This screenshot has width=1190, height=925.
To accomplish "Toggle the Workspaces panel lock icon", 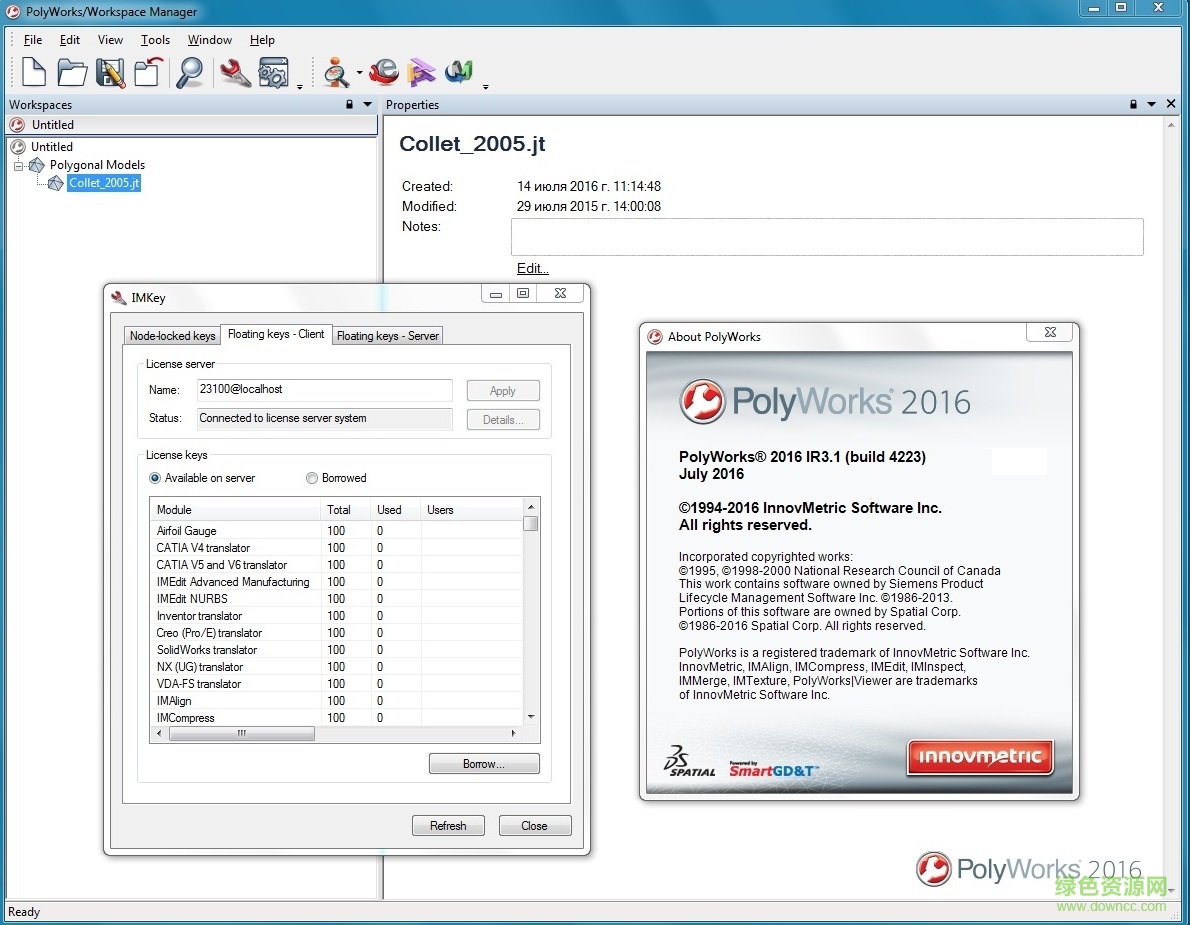I will [349, 104].
